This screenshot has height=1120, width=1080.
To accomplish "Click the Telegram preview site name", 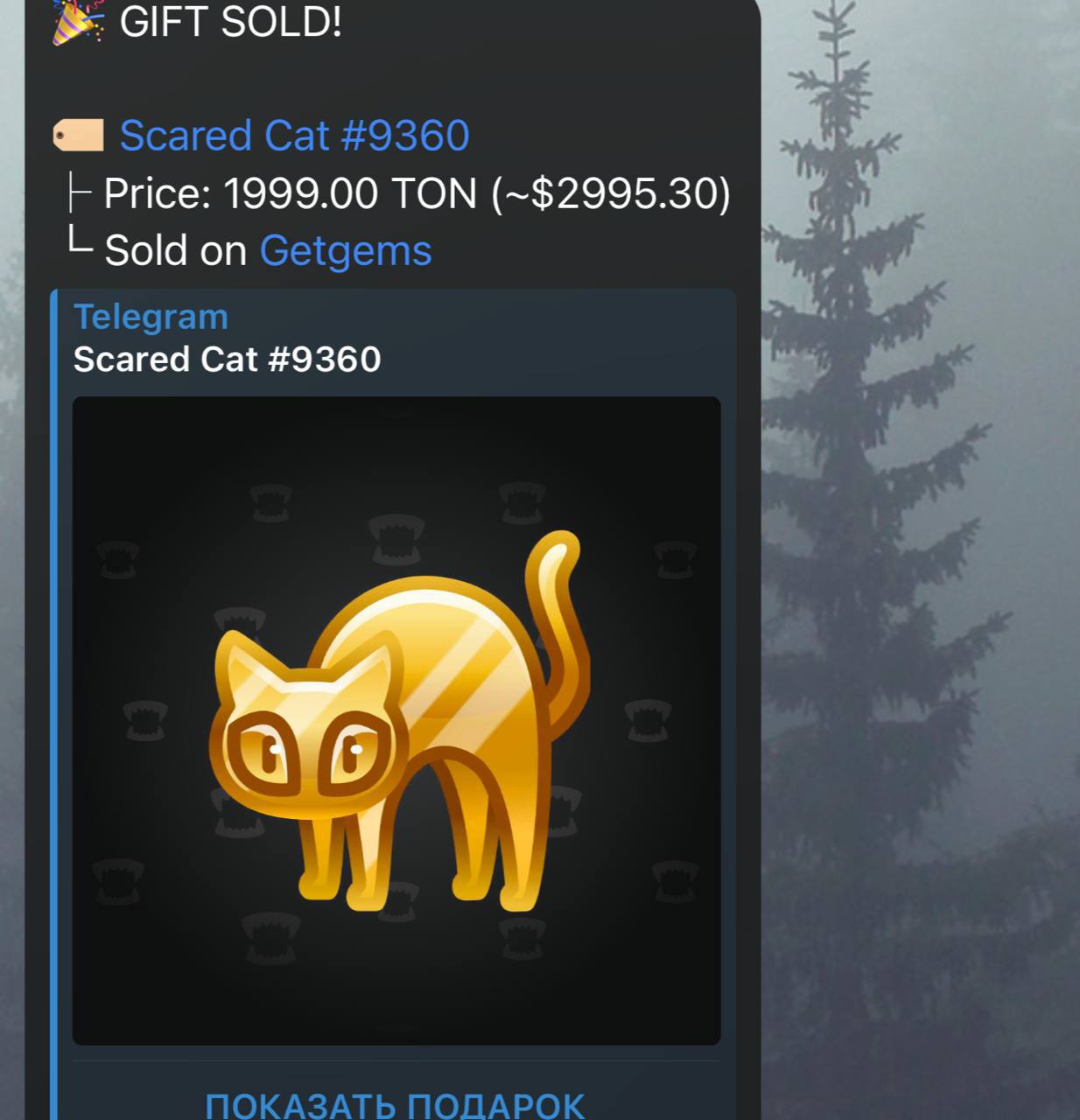I will click(x=151, y=317).
